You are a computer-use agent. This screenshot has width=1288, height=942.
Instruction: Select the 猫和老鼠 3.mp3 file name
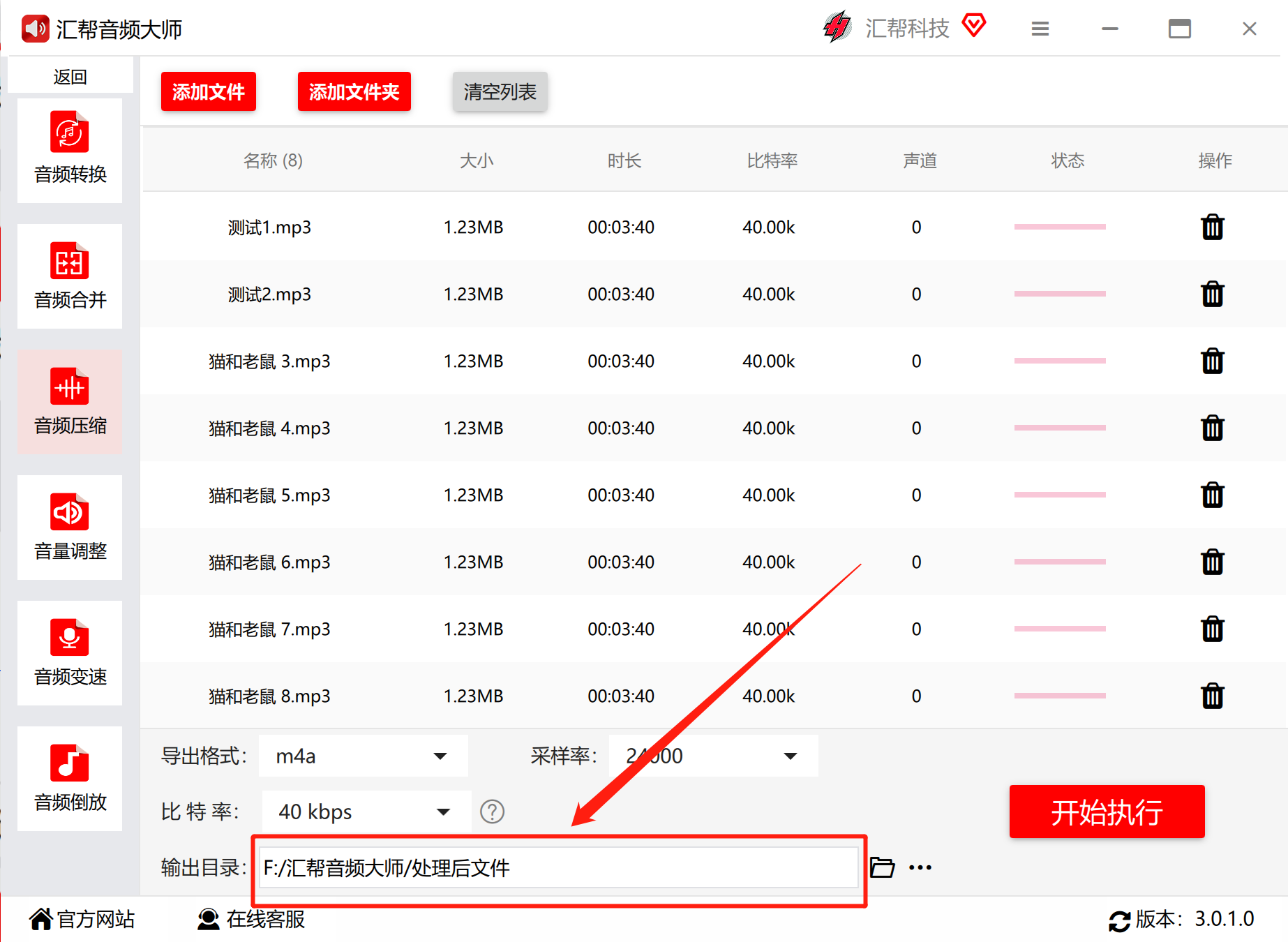click(x=269, y=361)
